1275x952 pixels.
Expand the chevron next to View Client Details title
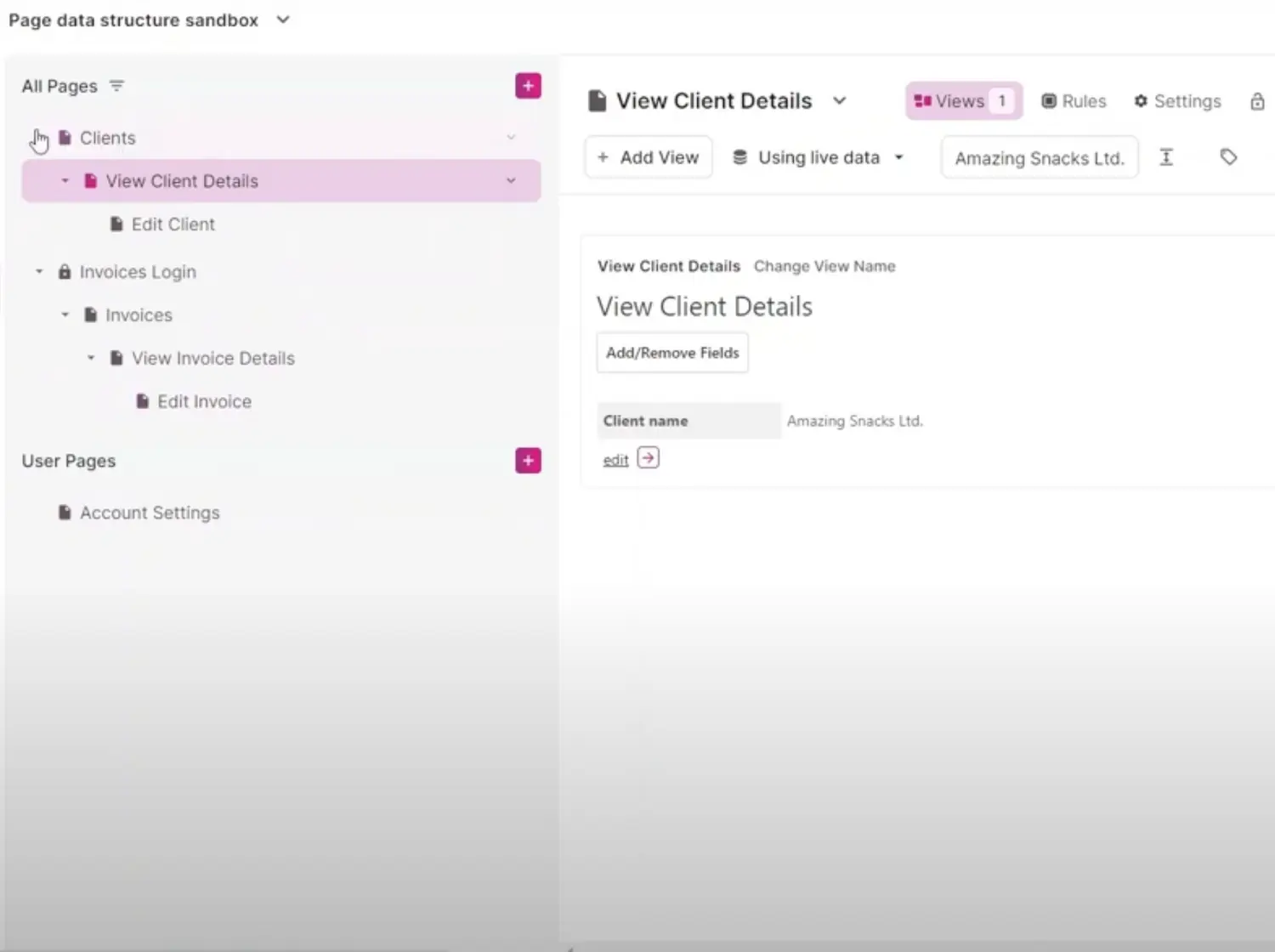tap(840, 101)
